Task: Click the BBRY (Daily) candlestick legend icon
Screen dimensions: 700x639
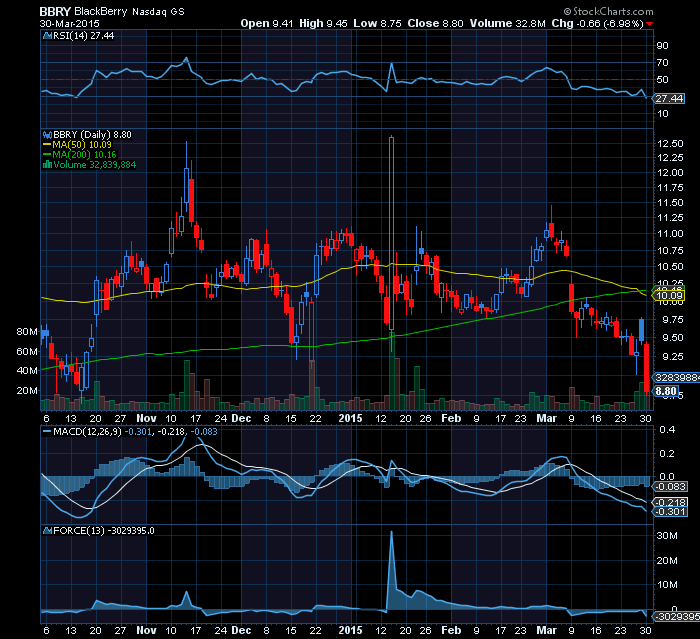Action: coord(45,133)
